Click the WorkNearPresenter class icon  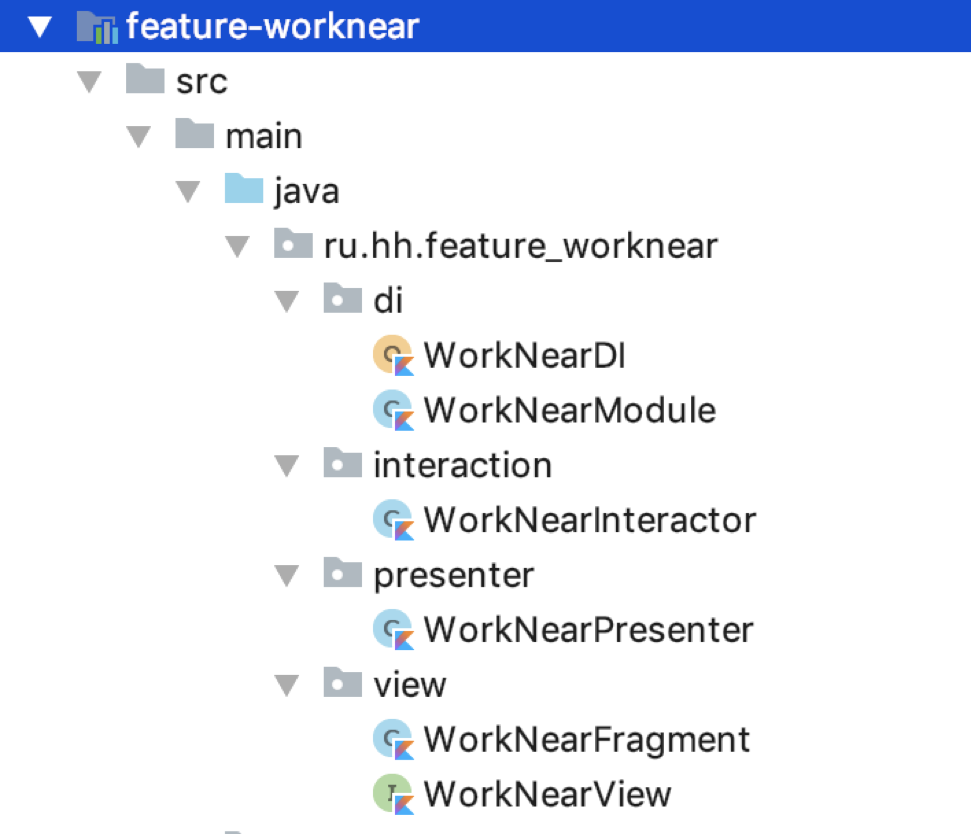[x=393, y=630]
